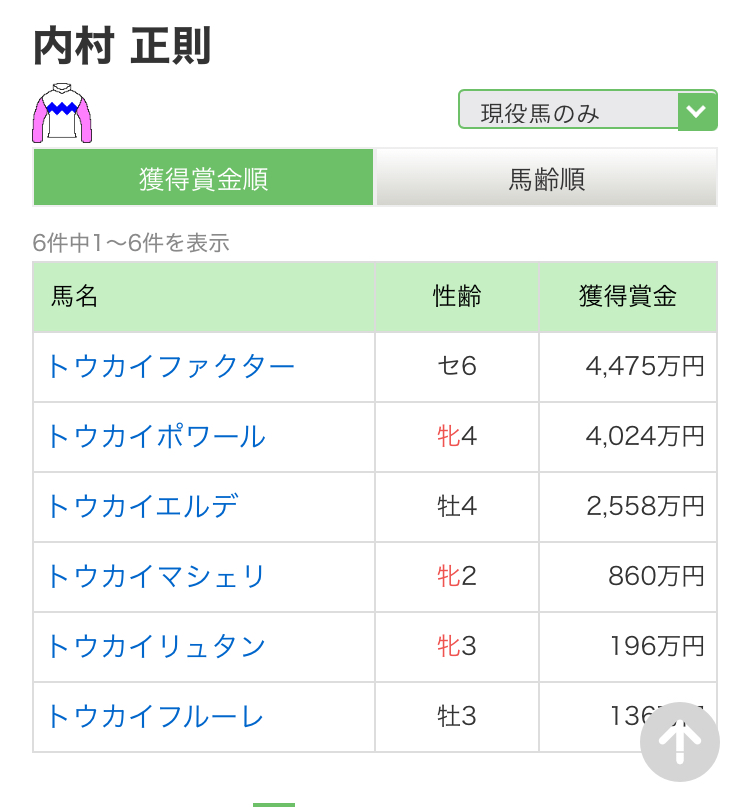Click the jockey silks racing uniform icon
750x807 pixels.
(62, 112)
